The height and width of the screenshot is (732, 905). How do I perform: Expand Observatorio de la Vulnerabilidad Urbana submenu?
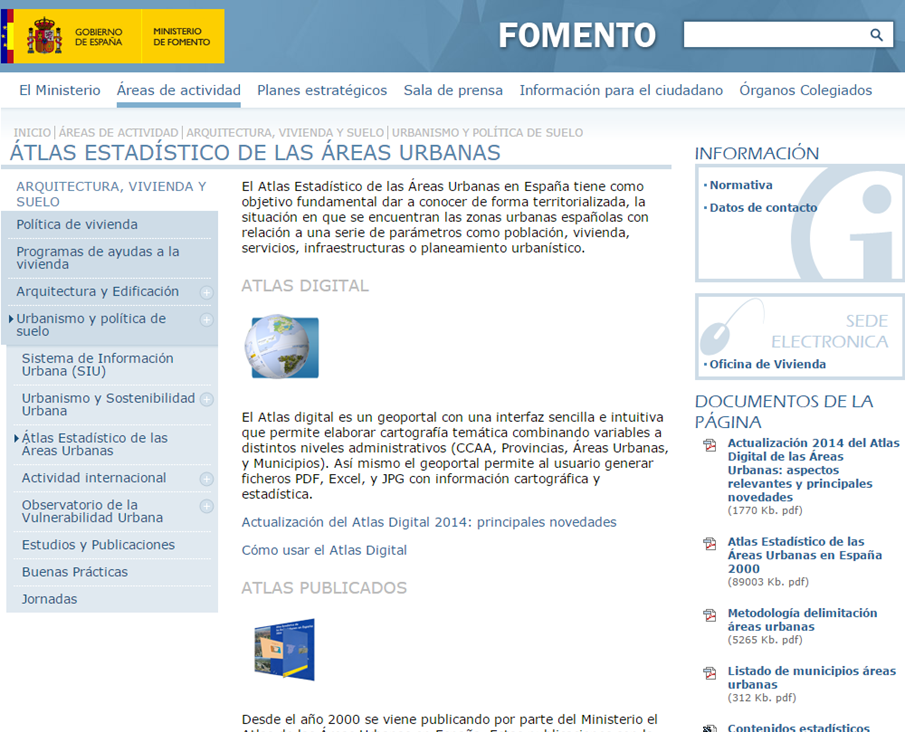point(206,506)
